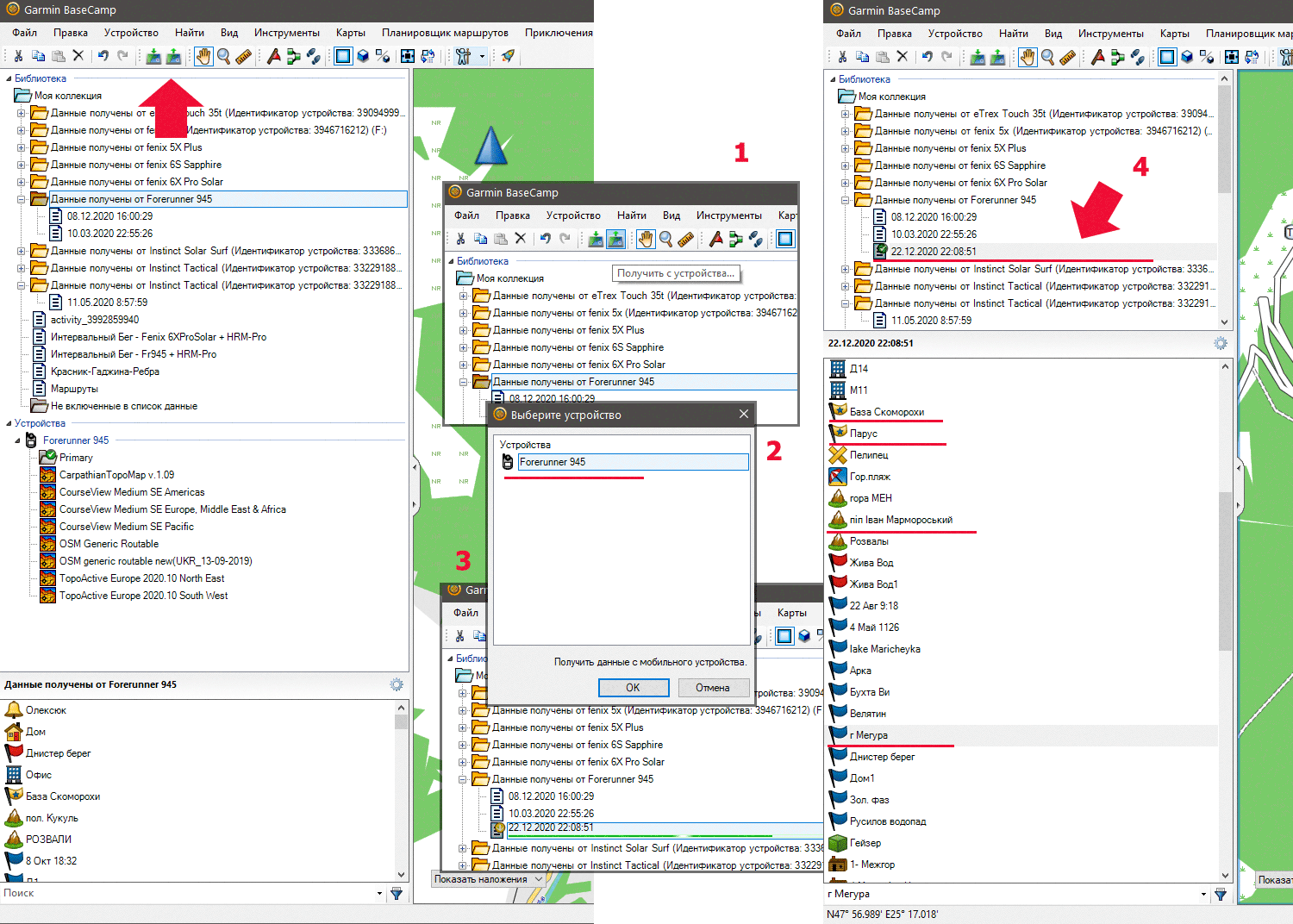Select the activity profile hiker icon

[x=464, y=56]
